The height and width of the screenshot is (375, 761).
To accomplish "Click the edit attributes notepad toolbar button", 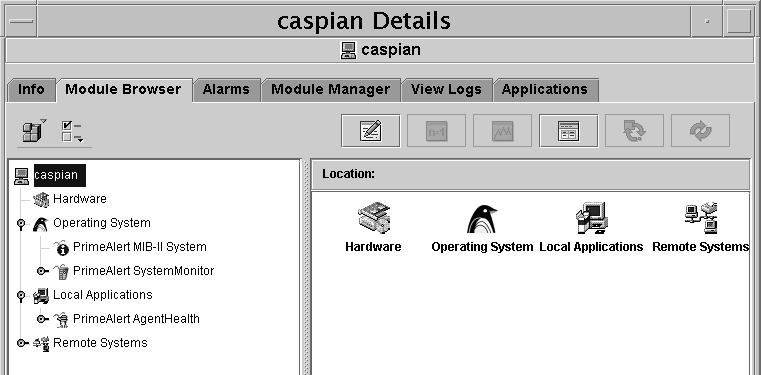I will click(371, 130).
